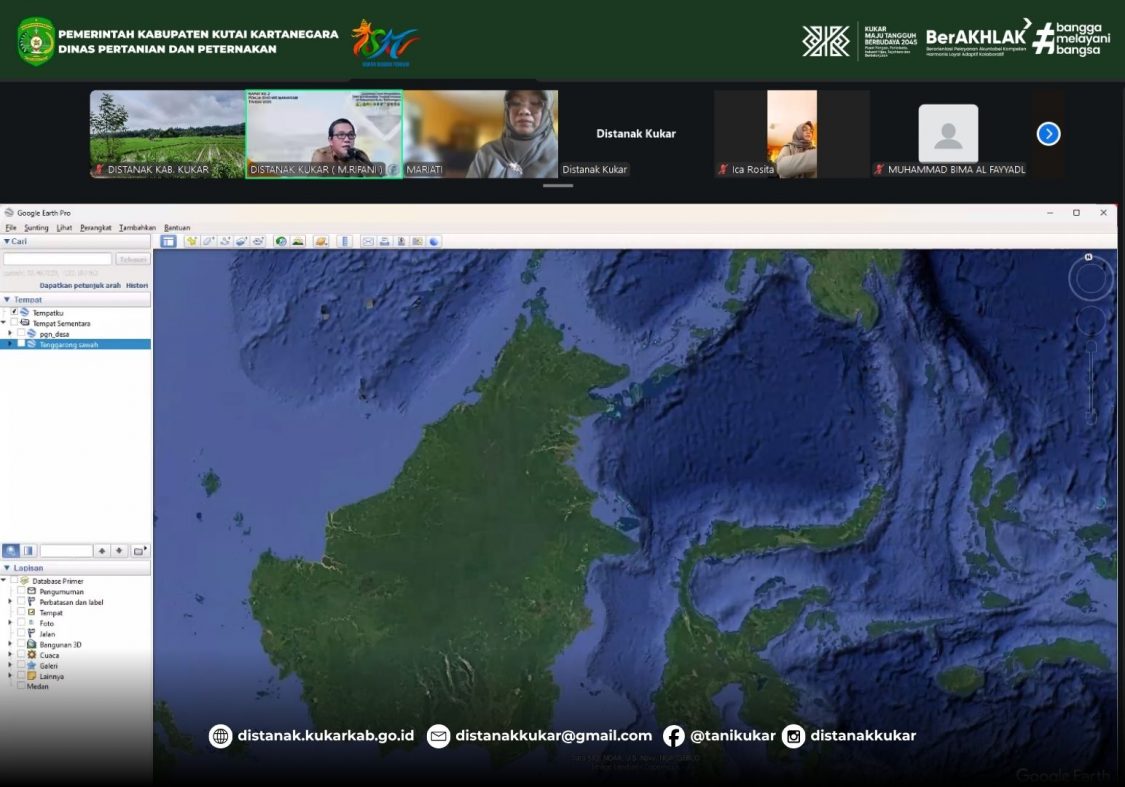Open the historical imagery clock icon
Viewport: 1125px width, 787px height.
281,241
